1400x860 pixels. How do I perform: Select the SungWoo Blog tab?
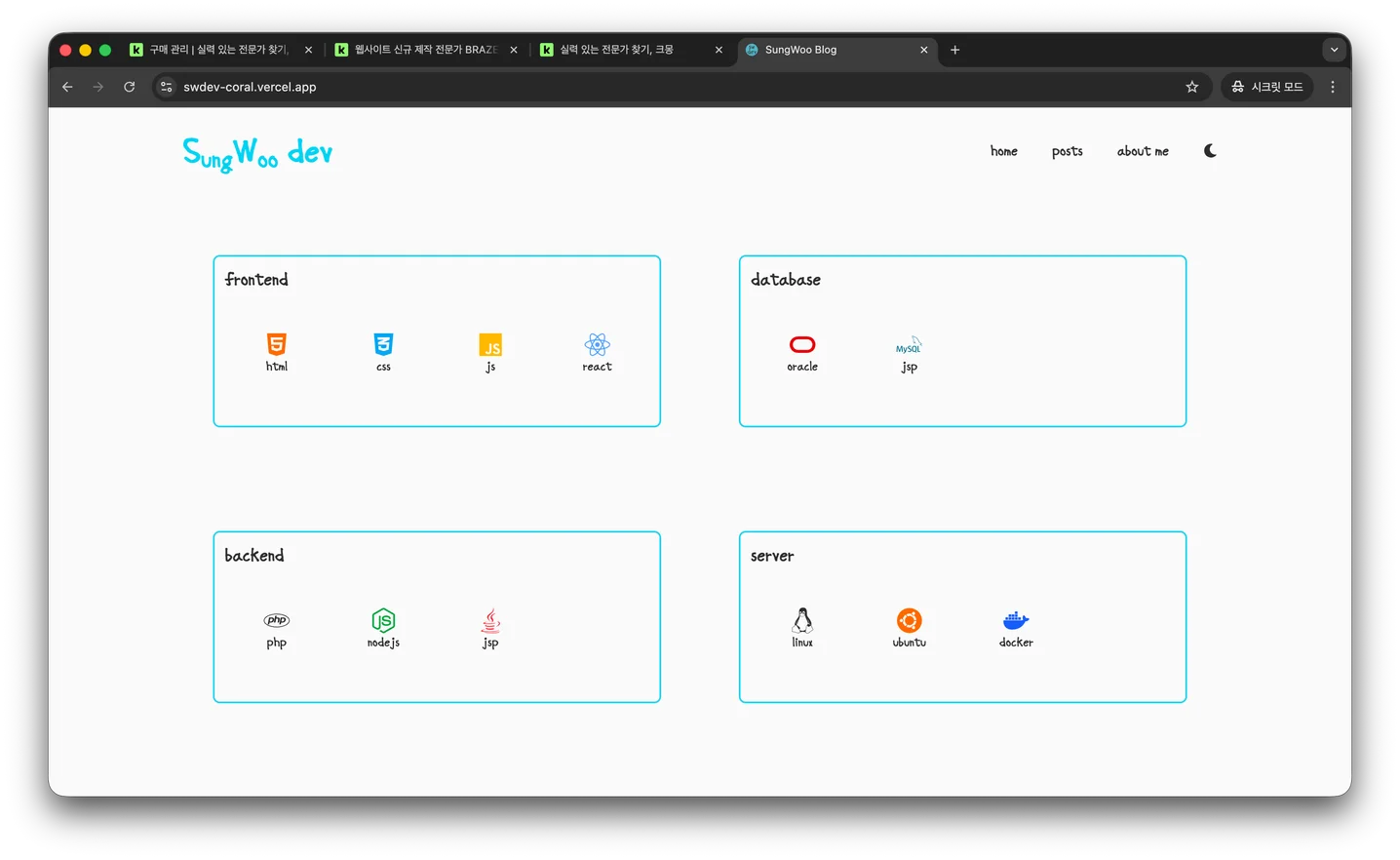point(837,50)
